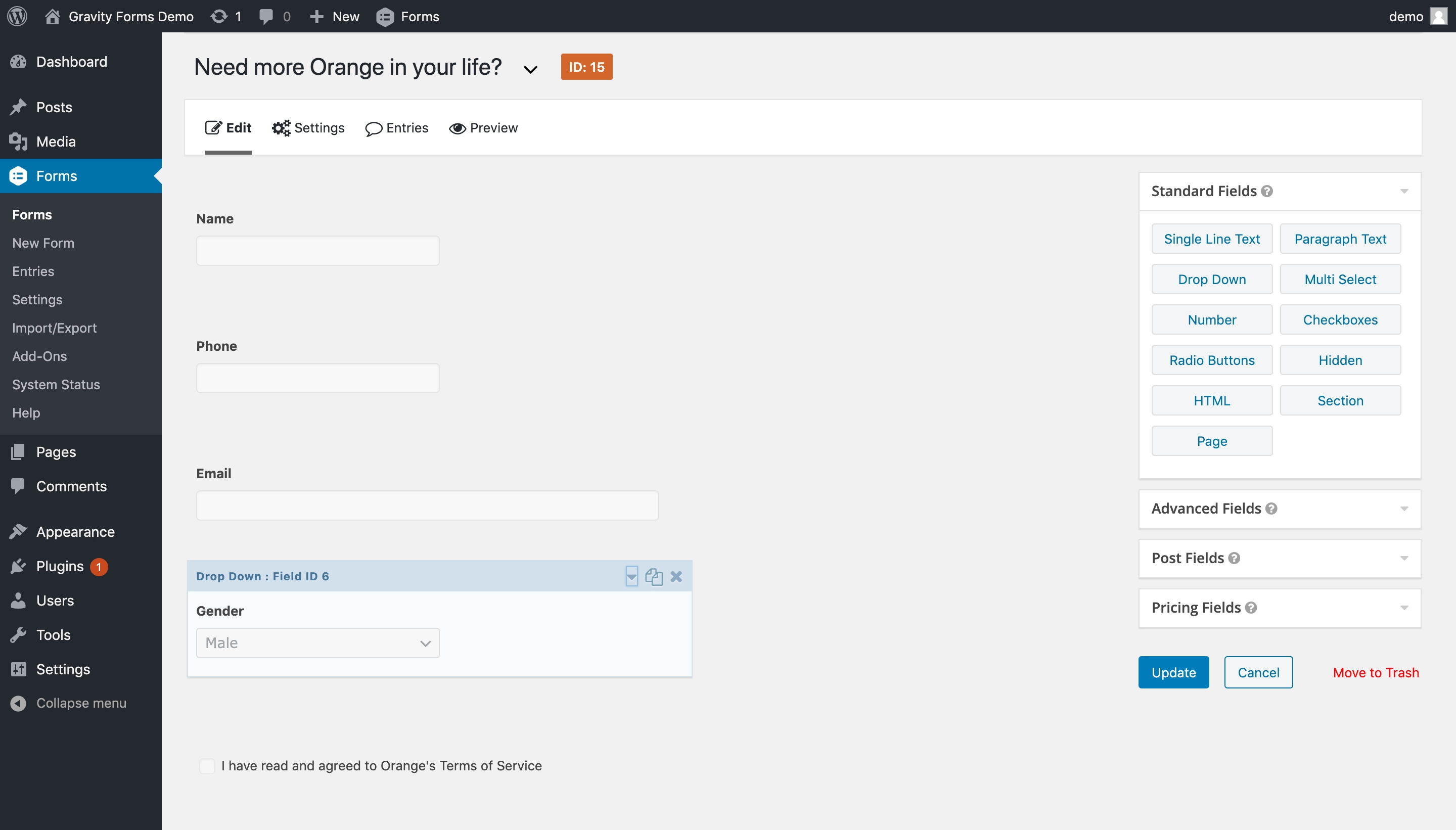The height and width of the screenshot is (830, 1456).
Task: Click Move to Trash
Action: tap(1375, 672)
